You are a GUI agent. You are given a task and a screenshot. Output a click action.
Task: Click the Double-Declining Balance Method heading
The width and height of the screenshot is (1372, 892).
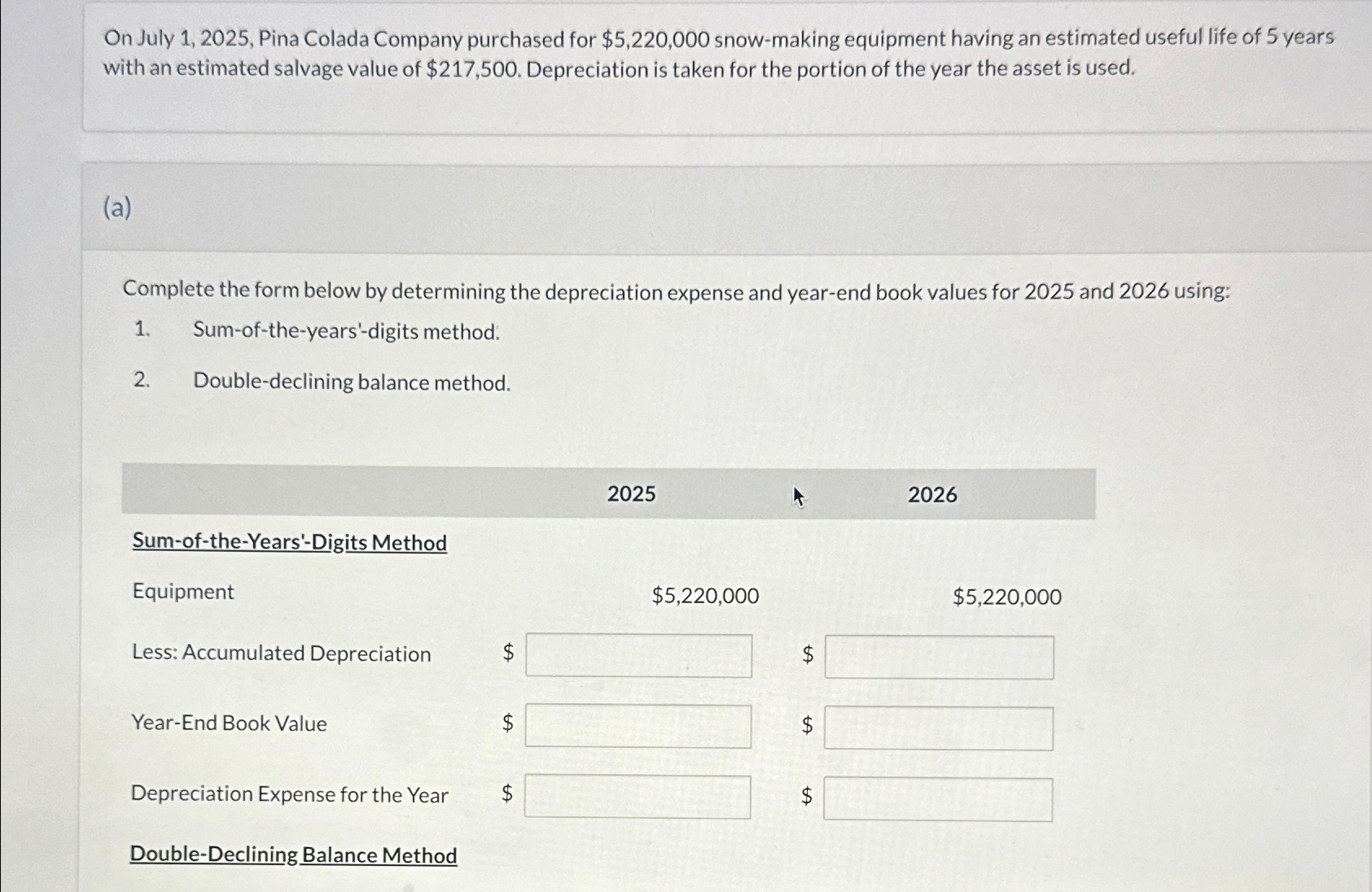(x=293, y=855)
